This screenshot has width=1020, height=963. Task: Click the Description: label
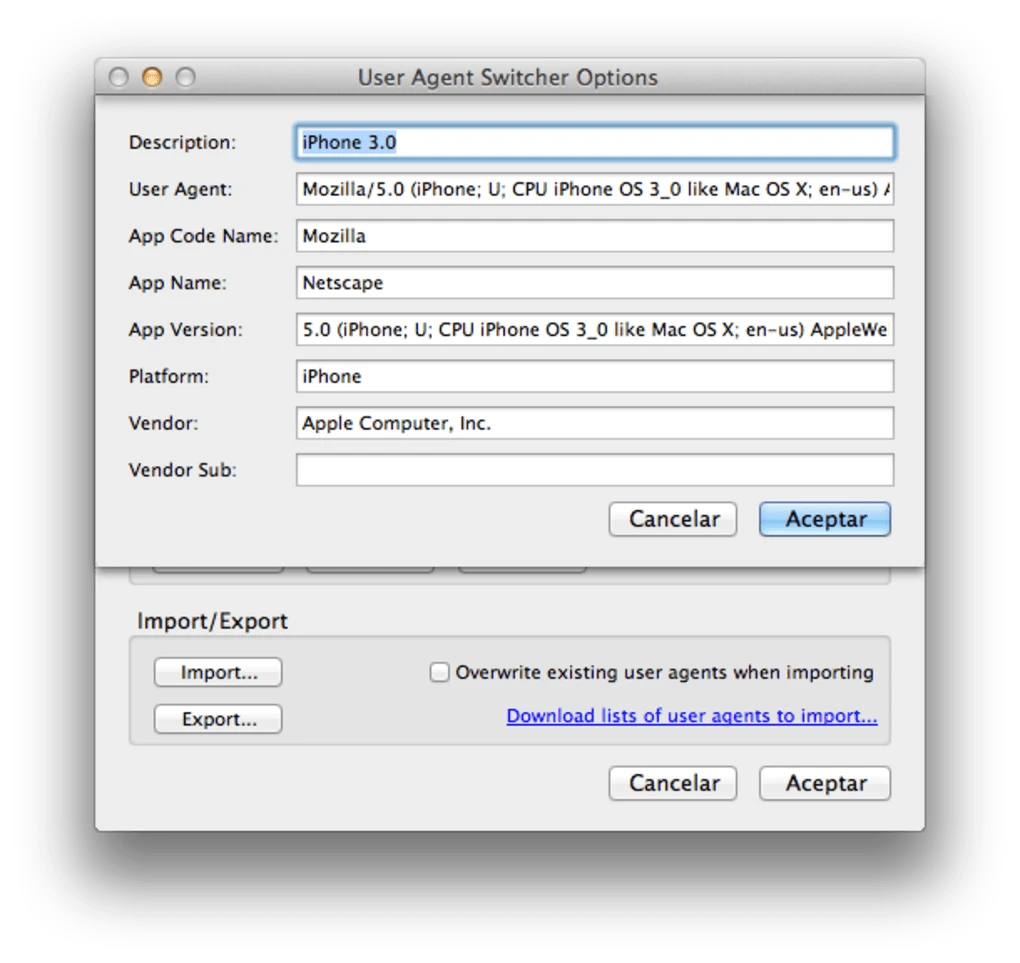point(182,142)
